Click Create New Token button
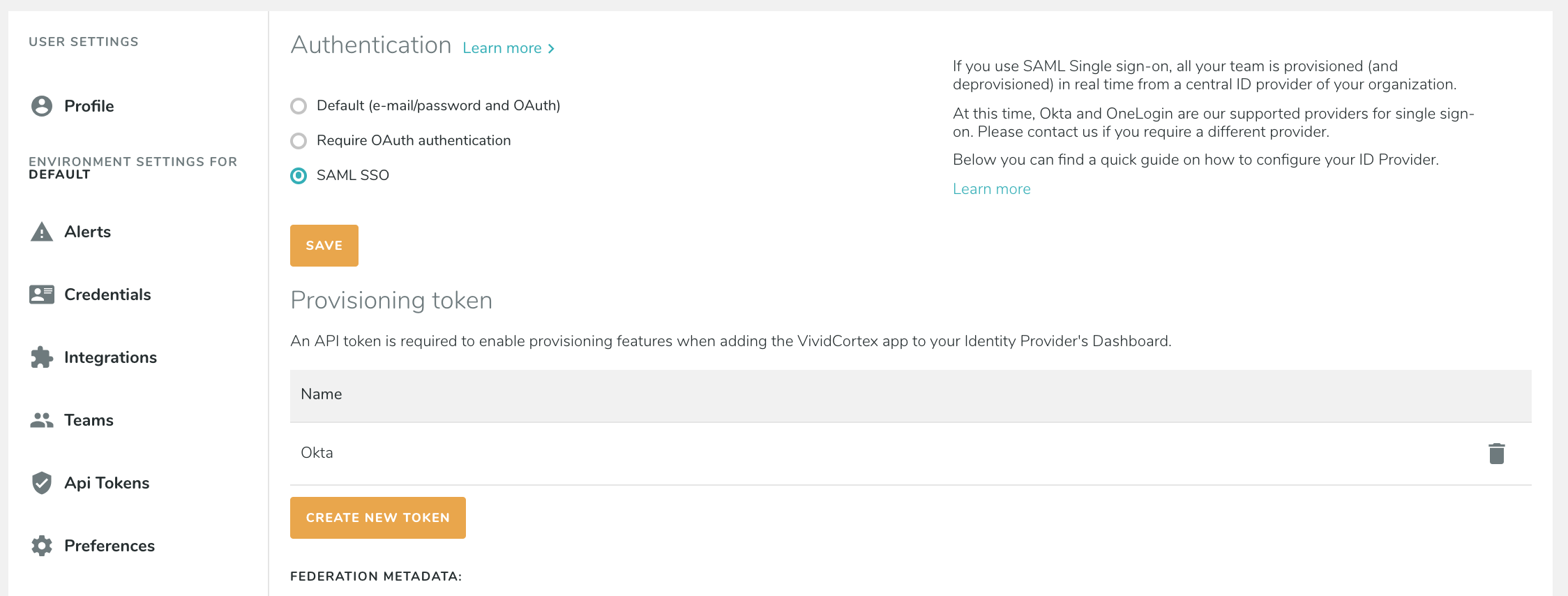This screenshot has height=596, width=1568. click(377, 518)
